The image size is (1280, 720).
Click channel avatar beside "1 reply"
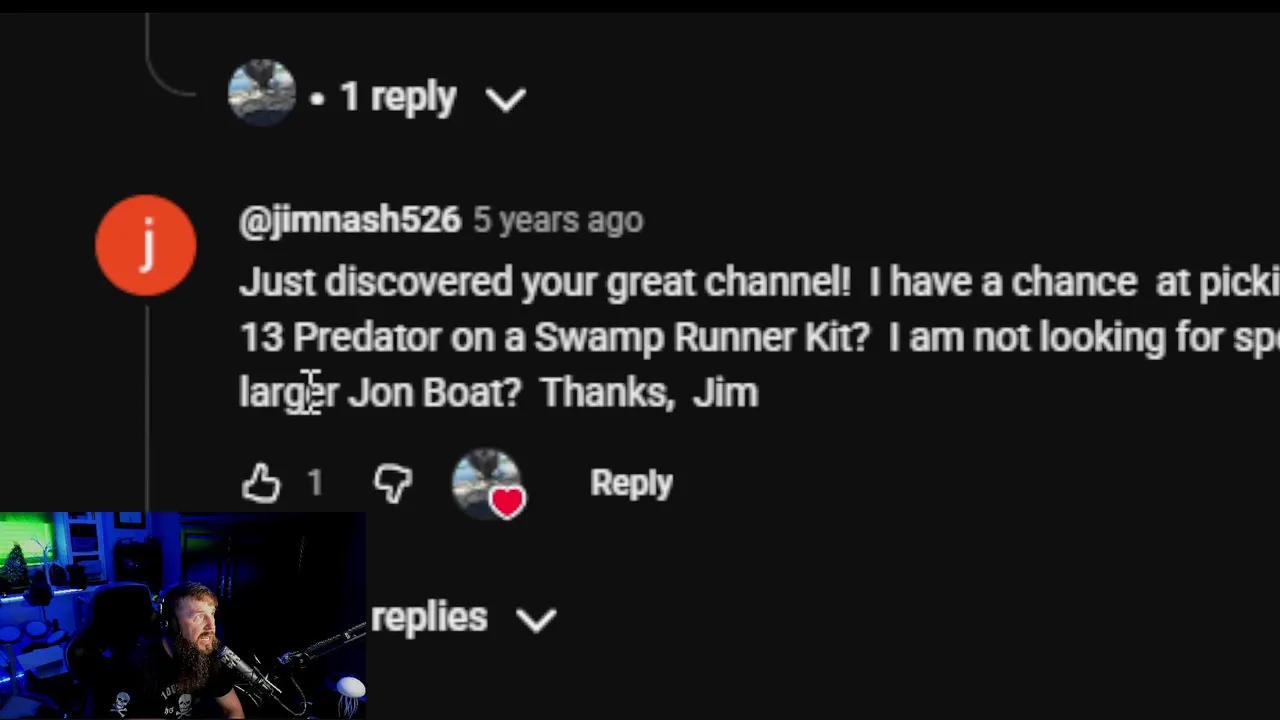262,93
